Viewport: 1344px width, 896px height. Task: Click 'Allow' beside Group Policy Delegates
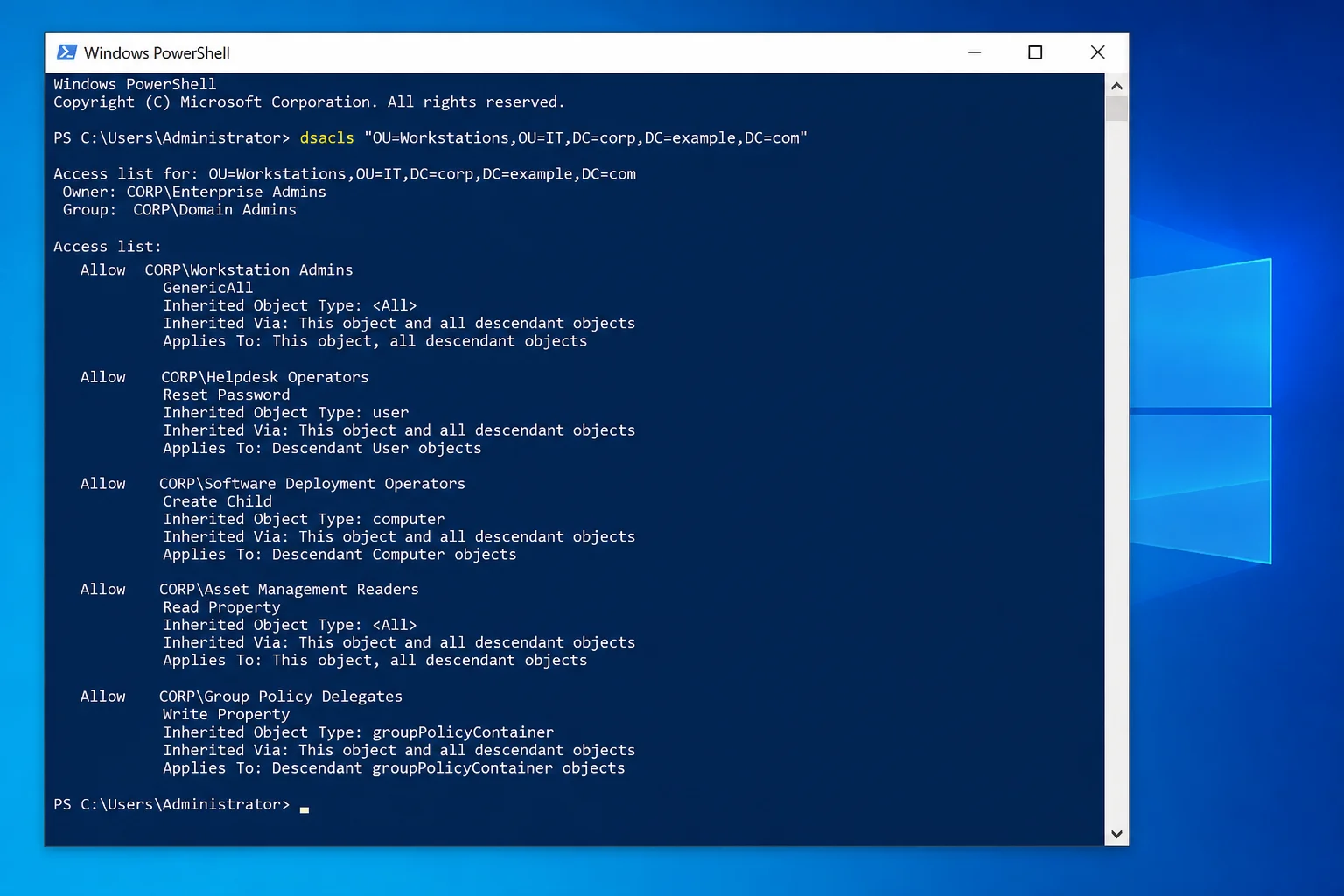click(103, 696)
